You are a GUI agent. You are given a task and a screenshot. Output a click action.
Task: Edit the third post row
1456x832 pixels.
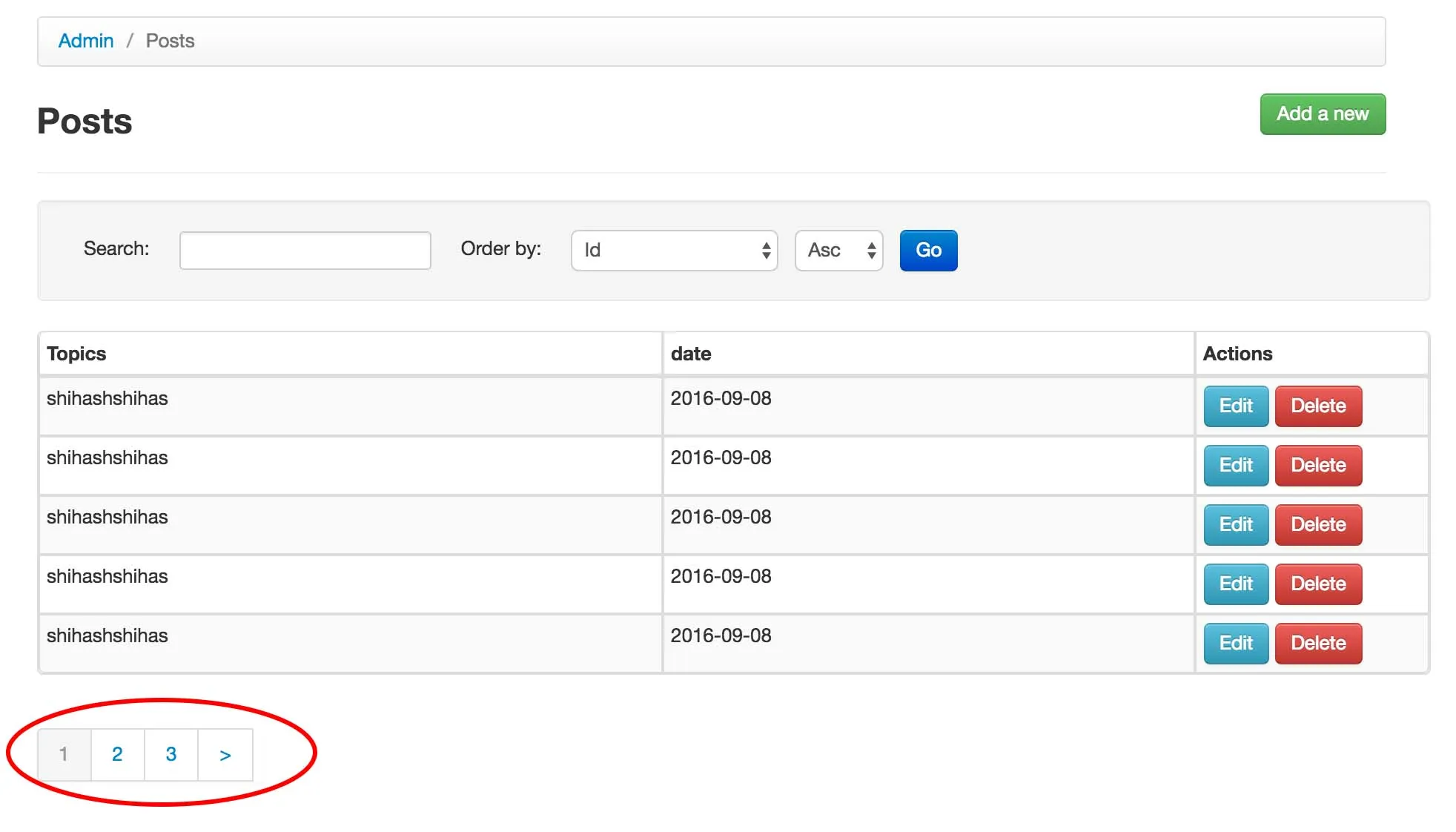pos(1235,525)
